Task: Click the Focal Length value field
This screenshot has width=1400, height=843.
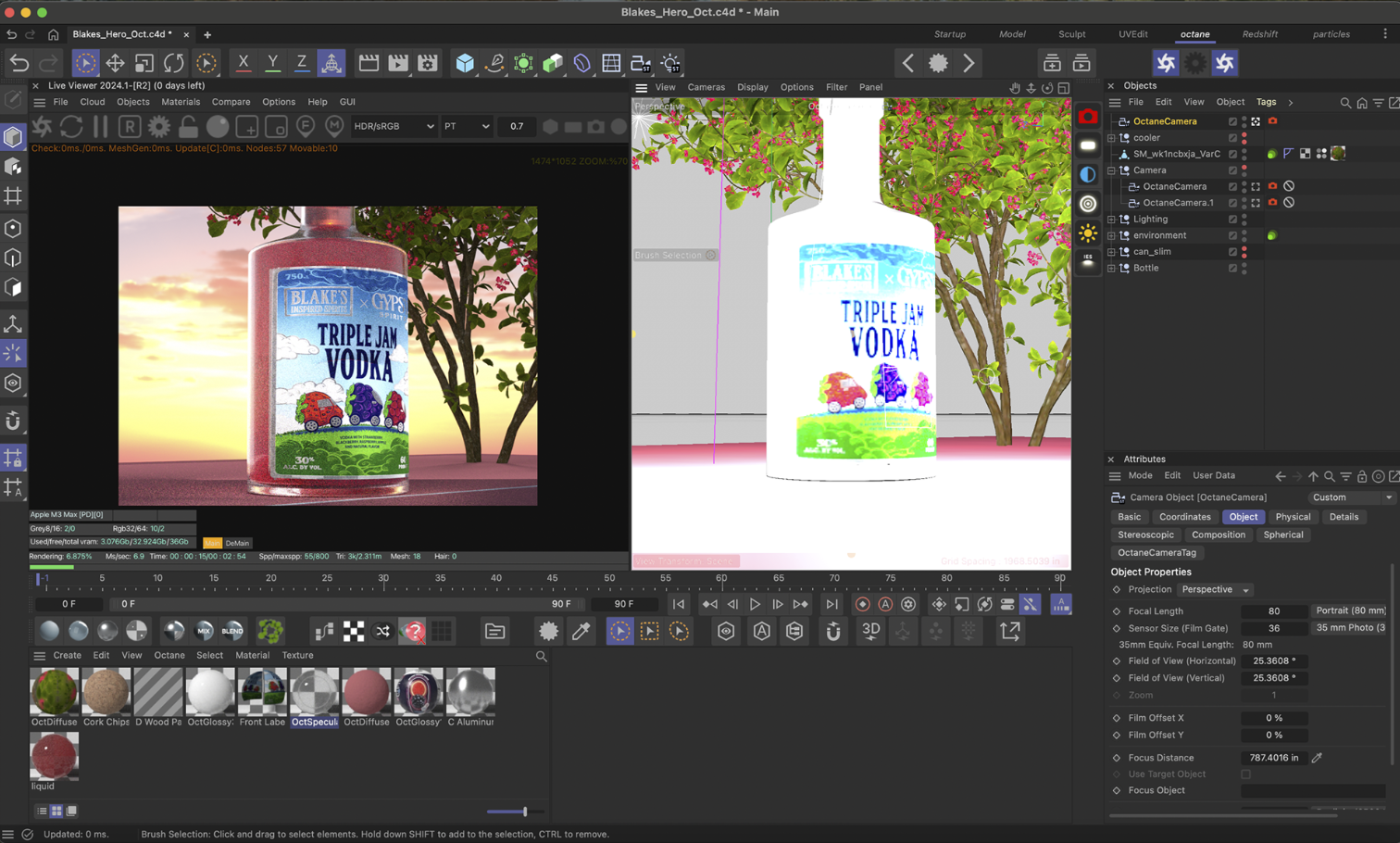Action: pyautogui.click(x=1274, y=611)
